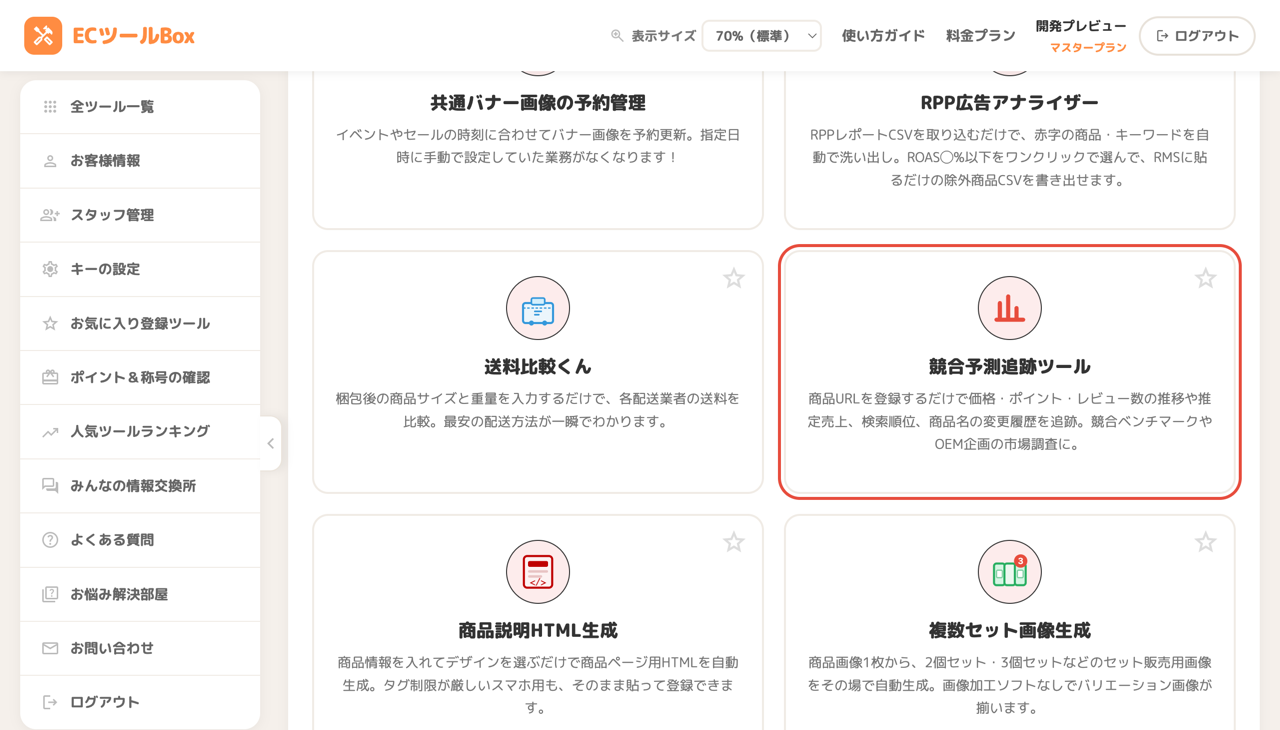This screenshot has height=730, width=1280.
Task: Click the 競合予測追跡ツール description text
Action: click(x=1010, y=421)
